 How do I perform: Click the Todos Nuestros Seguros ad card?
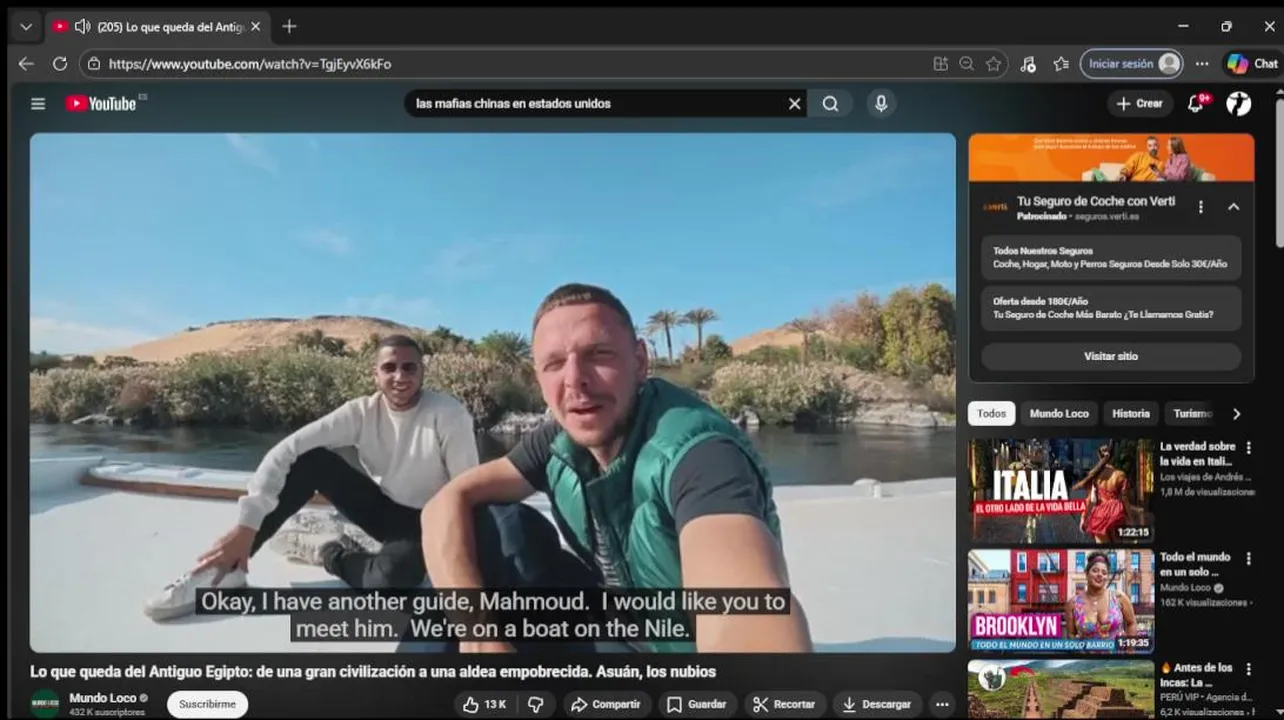[1111, 257]
